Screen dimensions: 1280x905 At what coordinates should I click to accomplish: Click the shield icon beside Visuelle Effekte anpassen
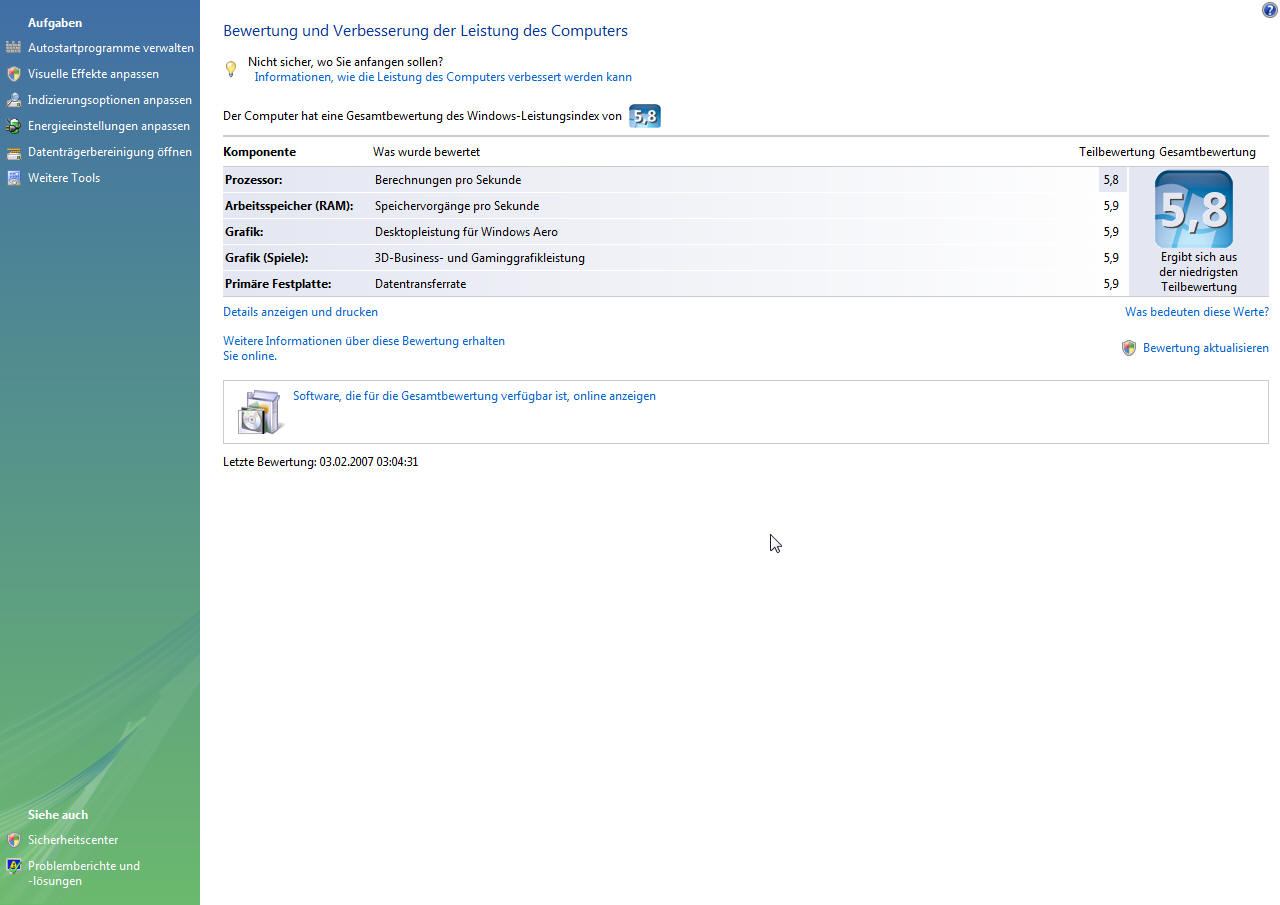[x=13, y=74]
